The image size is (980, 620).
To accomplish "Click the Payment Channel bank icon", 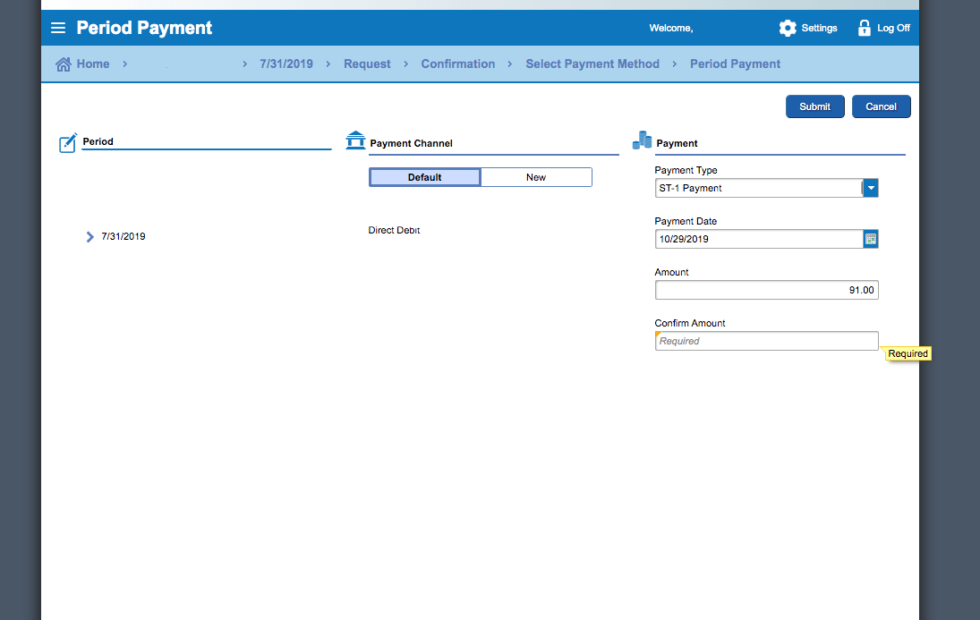I will coord(355,141).
